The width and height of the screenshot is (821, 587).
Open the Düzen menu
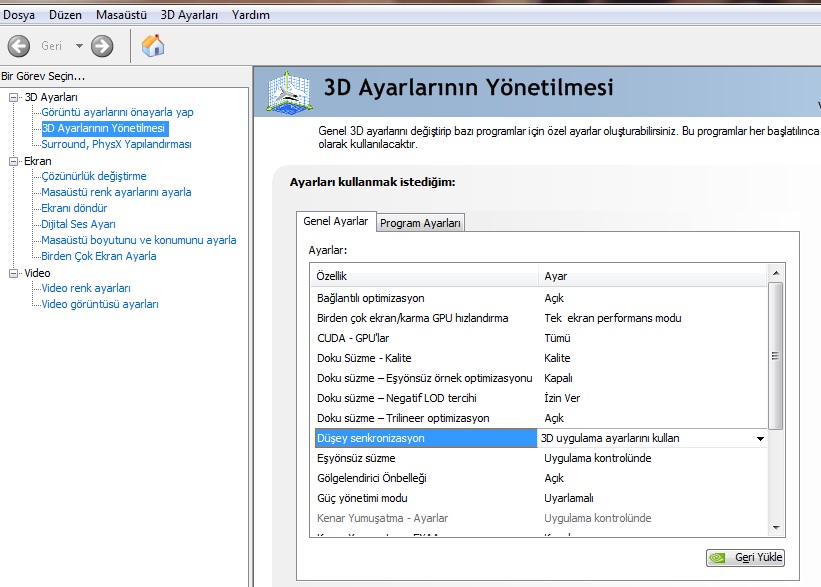point(65,15)
